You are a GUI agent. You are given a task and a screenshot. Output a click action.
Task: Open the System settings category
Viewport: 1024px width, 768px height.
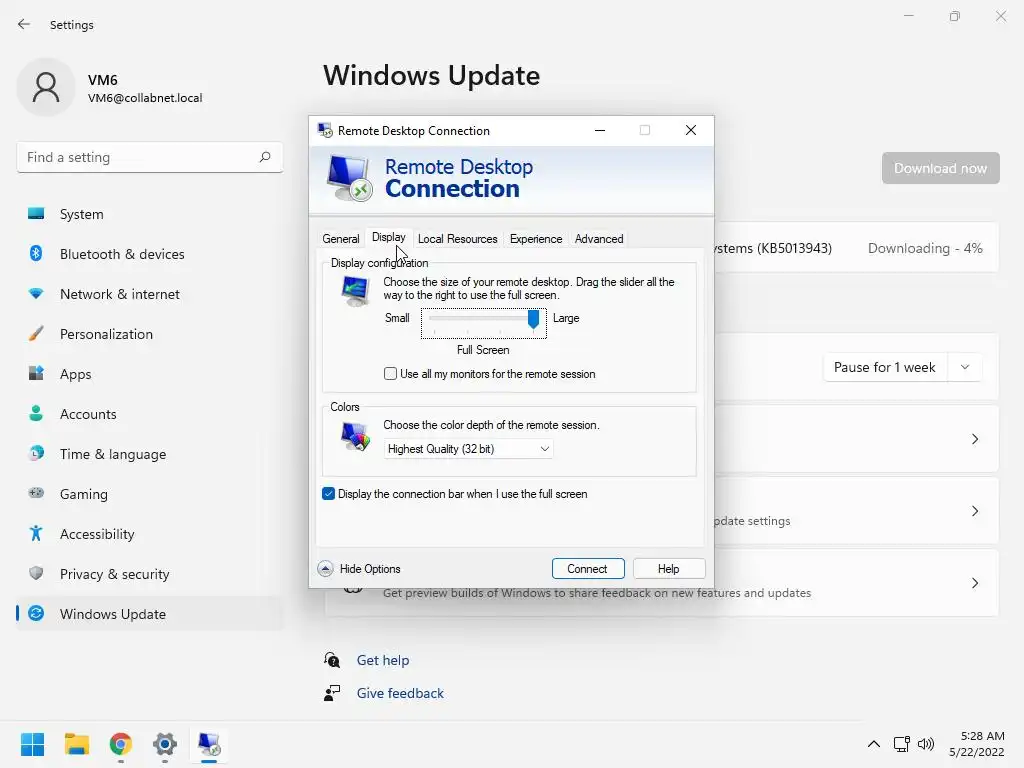point(81,214)
